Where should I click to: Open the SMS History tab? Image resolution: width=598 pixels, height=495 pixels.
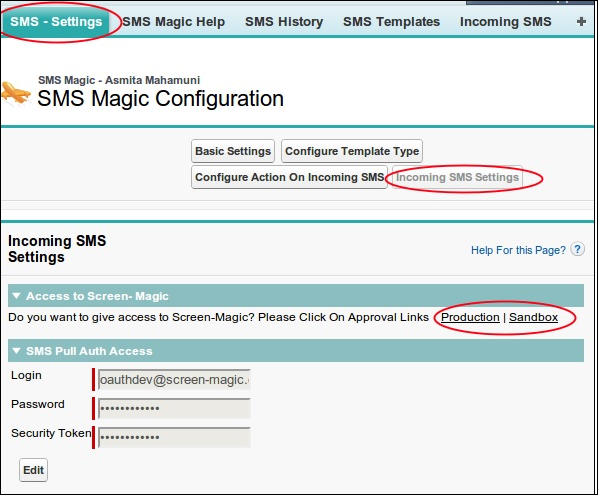284,22
